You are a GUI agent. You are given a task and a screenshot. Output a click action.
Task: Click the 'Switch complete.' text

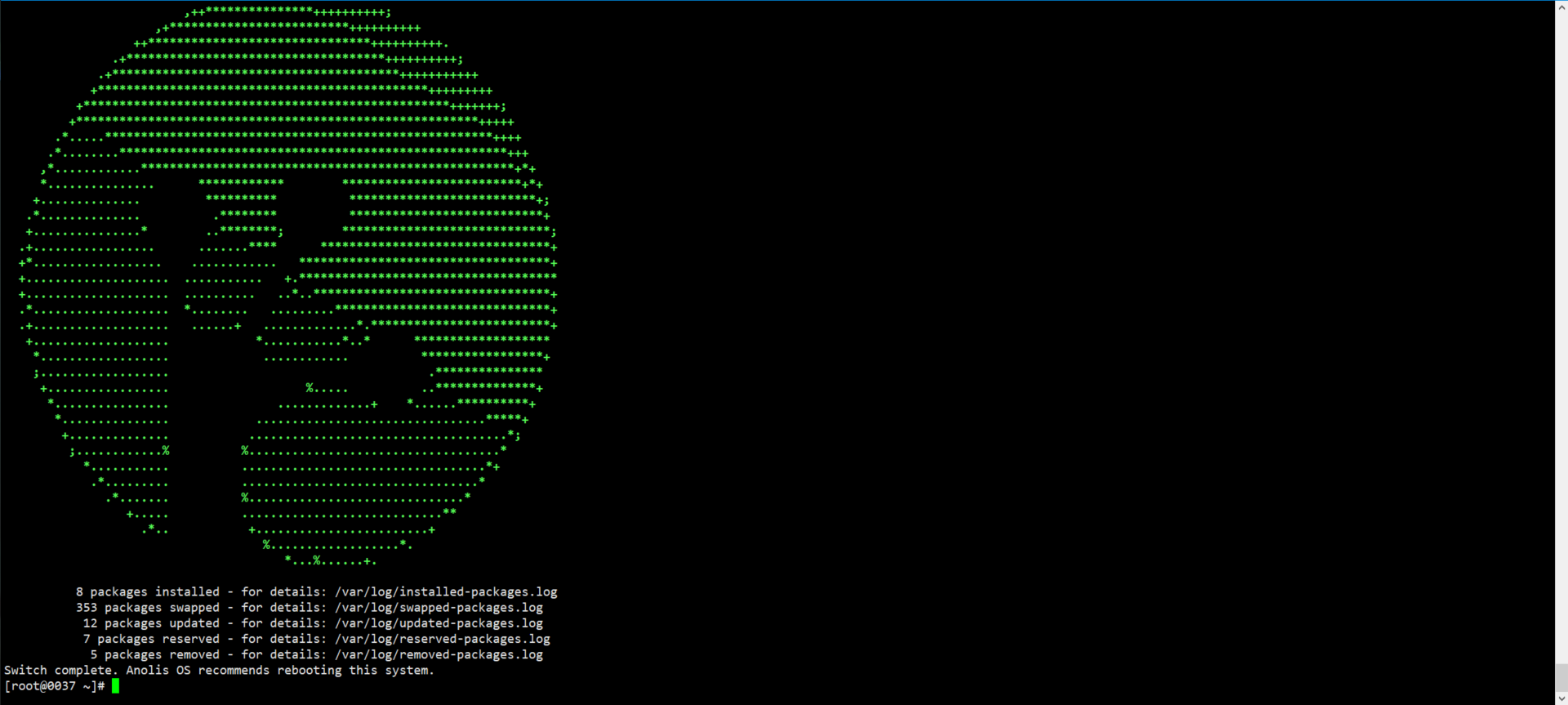click(61, 670)
